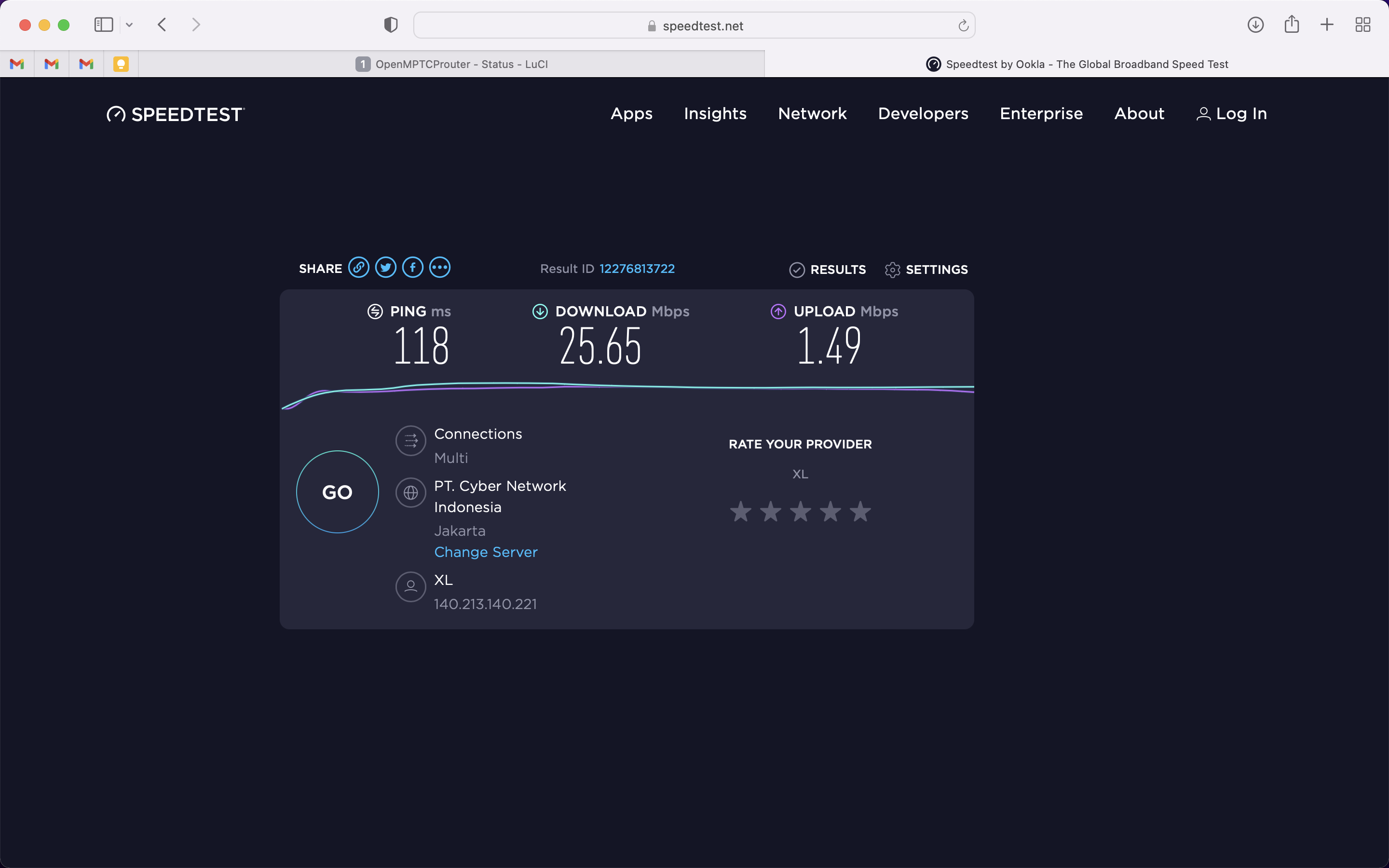Rate the provider one star
This screenshot has height=868, width=1389.
[x=741, y=511]
